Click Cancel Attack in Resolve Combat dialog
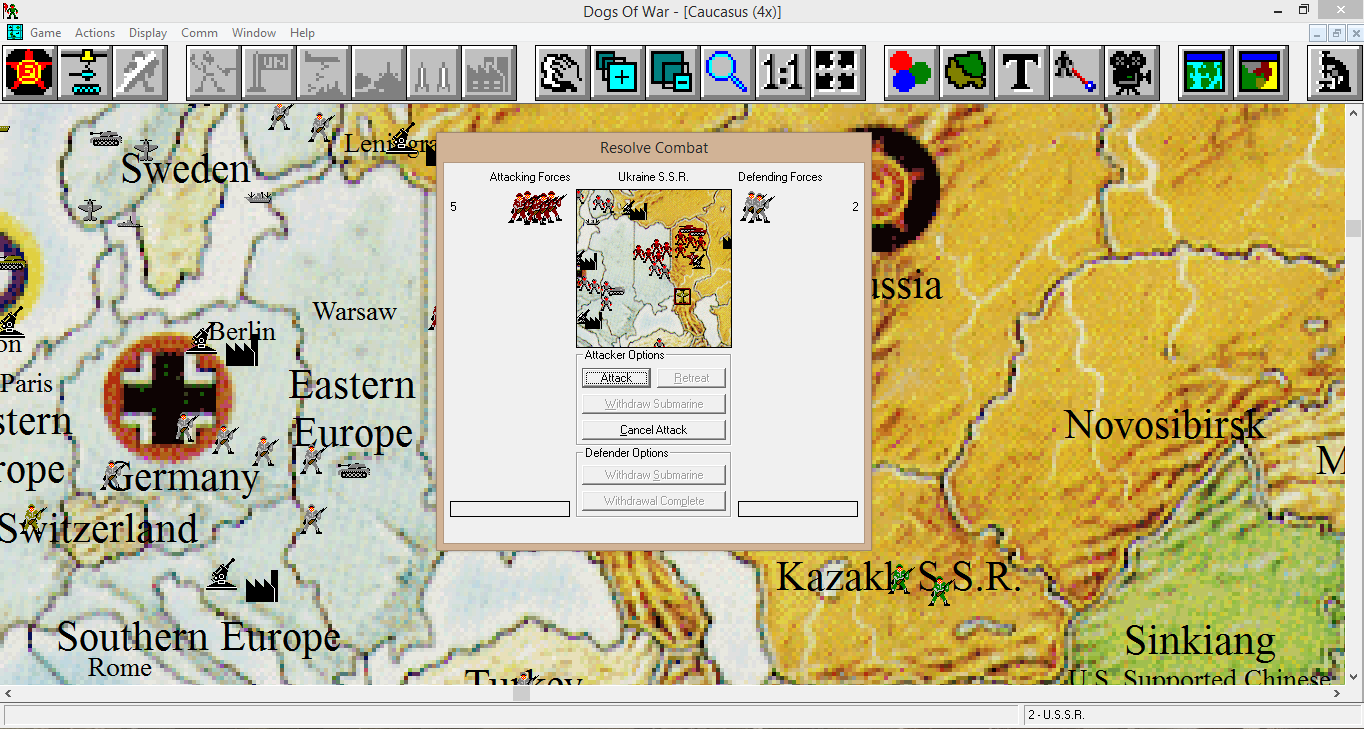The image size is (1364, 729). pos(654,430)
